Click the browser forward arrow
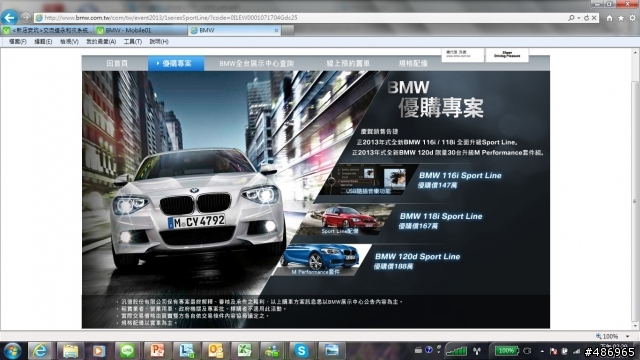 [x=25, y=18]
